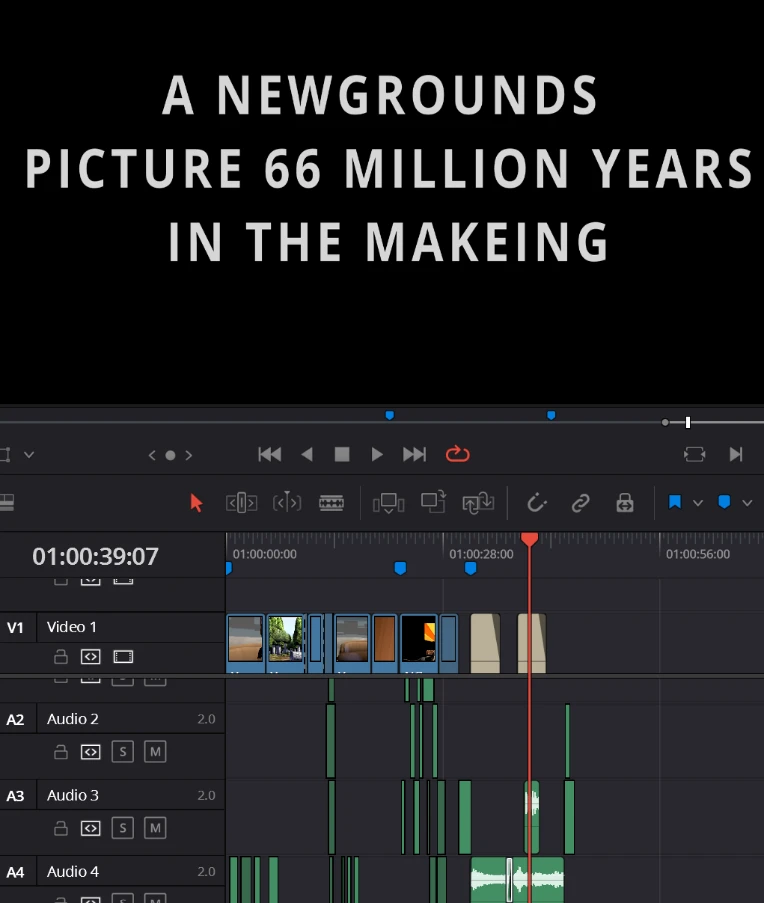Select the Selection Mode arrow tool

tap(196, 503)
